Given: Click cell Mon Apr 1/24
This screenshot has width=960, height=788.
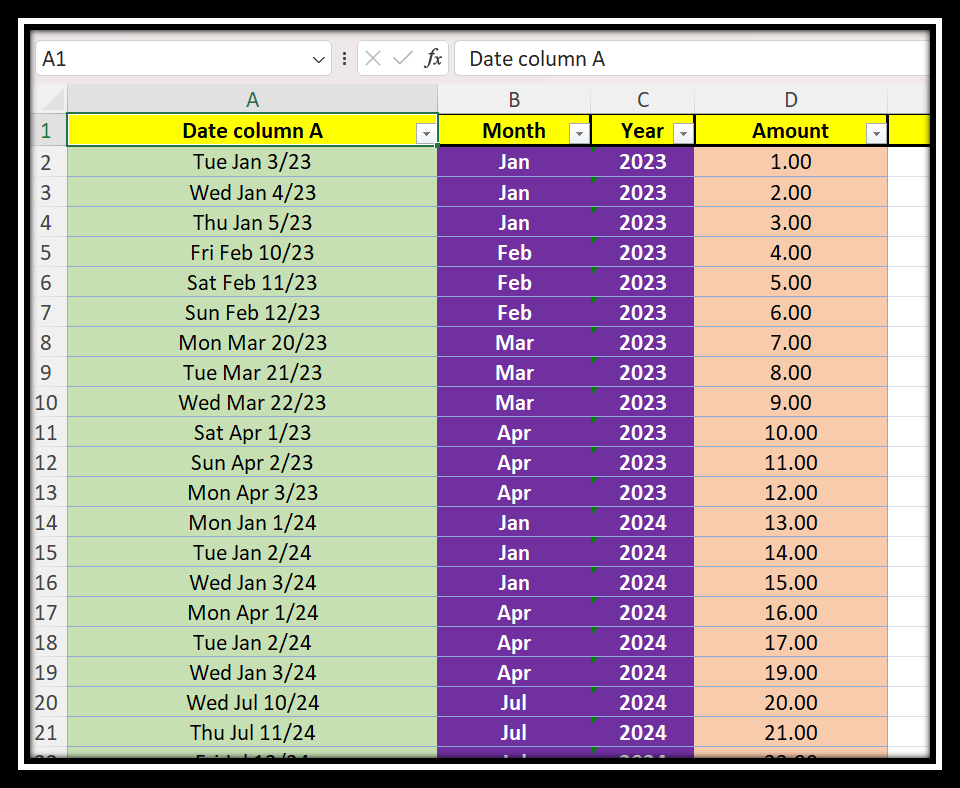Looking at the screenshot, I should click(x=252, y=612).
